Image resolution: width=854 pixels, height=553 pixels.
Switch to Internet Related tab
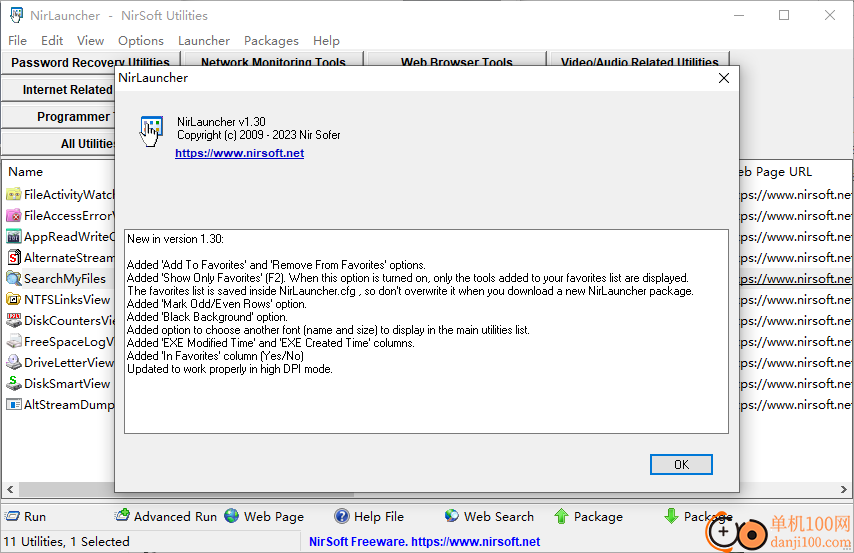[58, 89]
